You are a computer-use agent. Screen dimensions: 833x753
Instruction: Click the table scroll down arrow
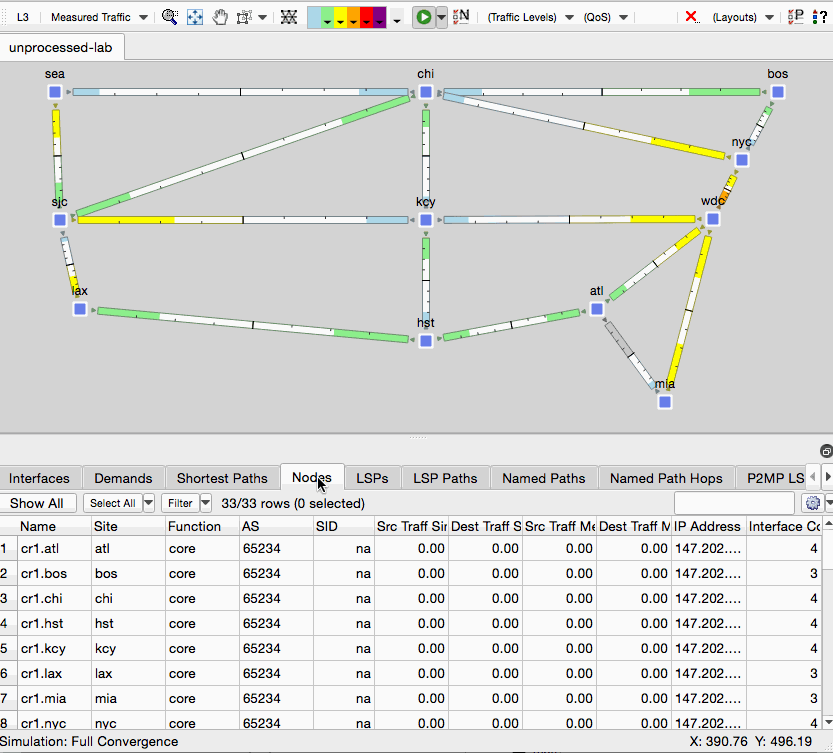point(828,722)
